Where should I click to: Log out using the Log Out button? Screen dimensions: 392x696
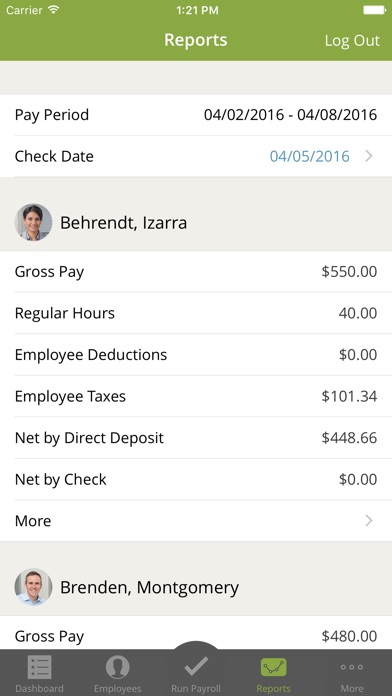352,40
